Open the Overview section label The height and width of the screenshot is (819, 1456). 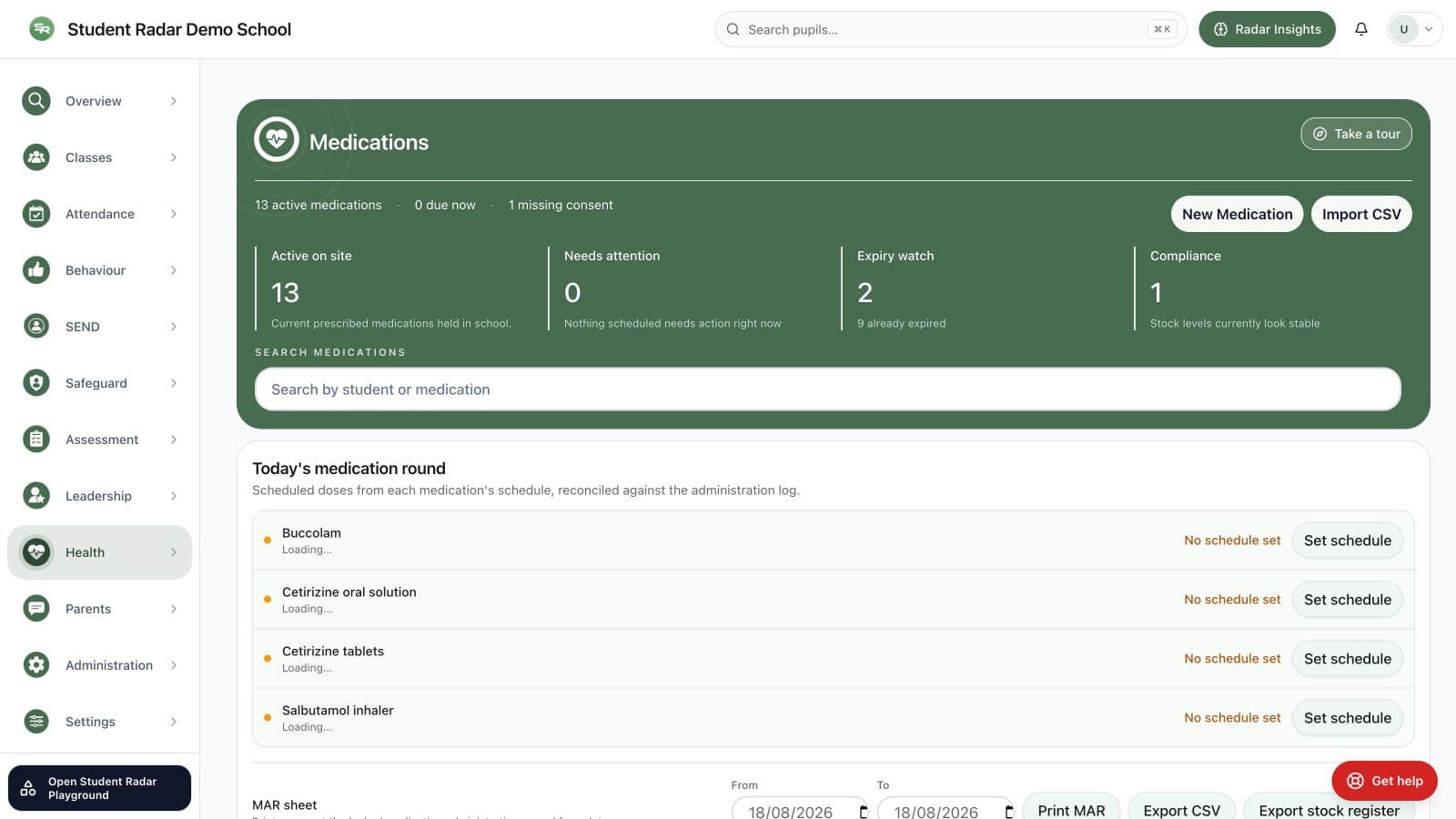click(94, 101)
